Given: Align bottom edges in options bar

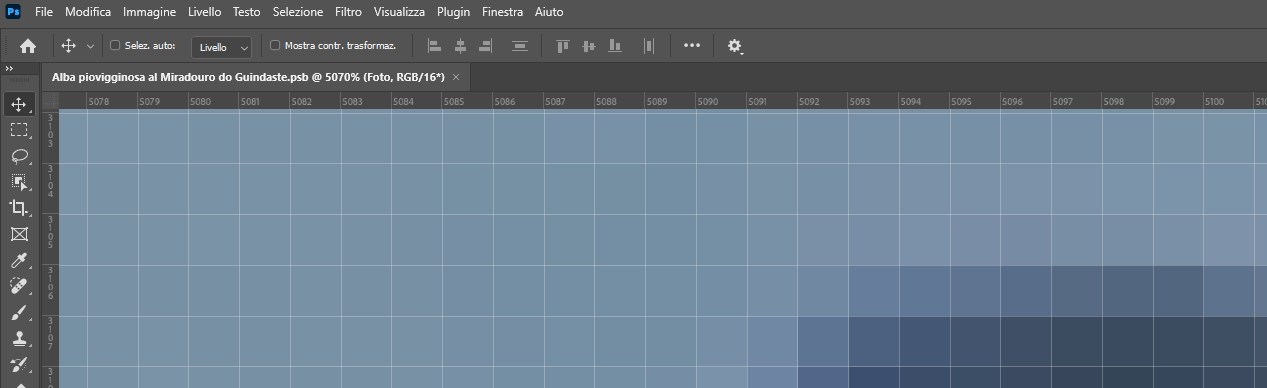Looking at the screenshot, I should [614, 46].
